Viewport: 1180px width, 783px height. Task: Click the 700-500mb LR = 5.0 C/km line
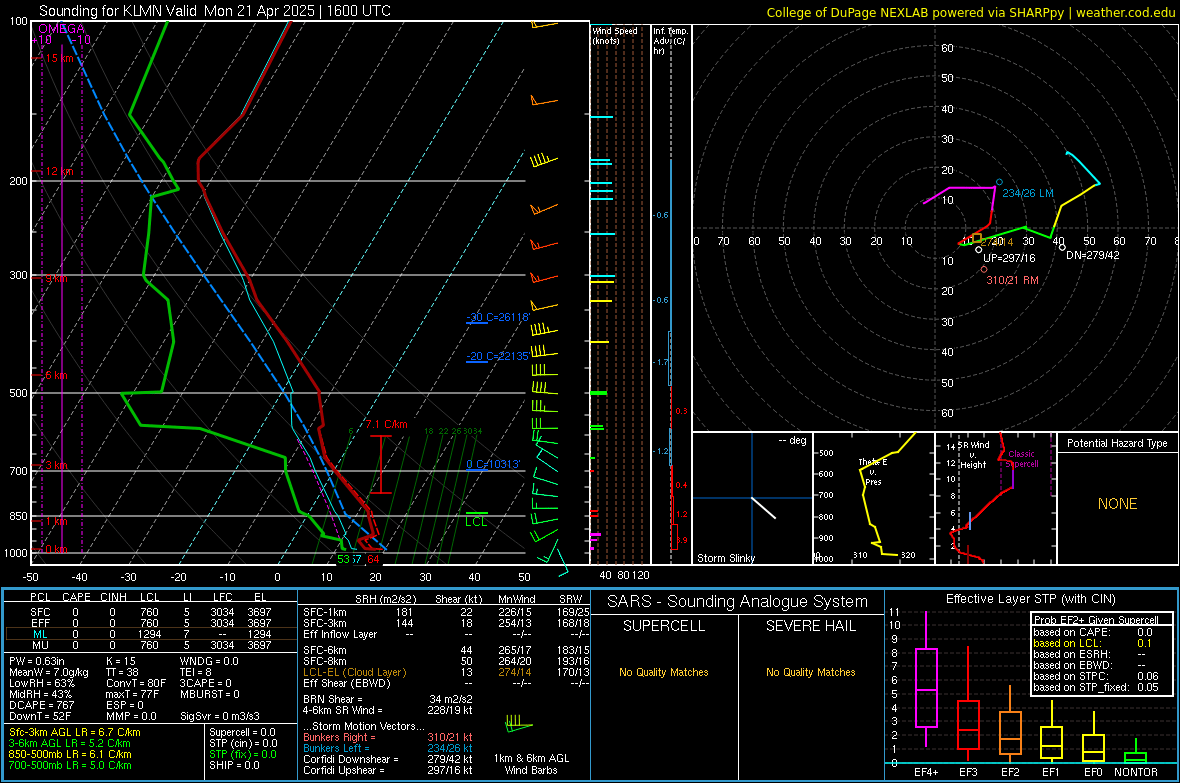click(70, 765)
